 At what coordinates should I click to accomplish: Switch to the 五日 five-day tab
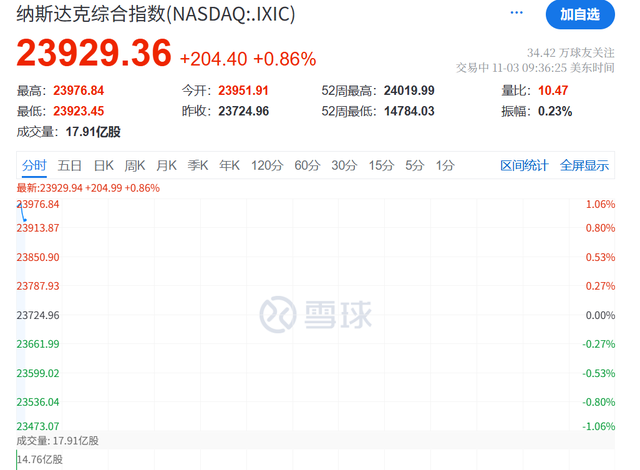tap(69, 165)
